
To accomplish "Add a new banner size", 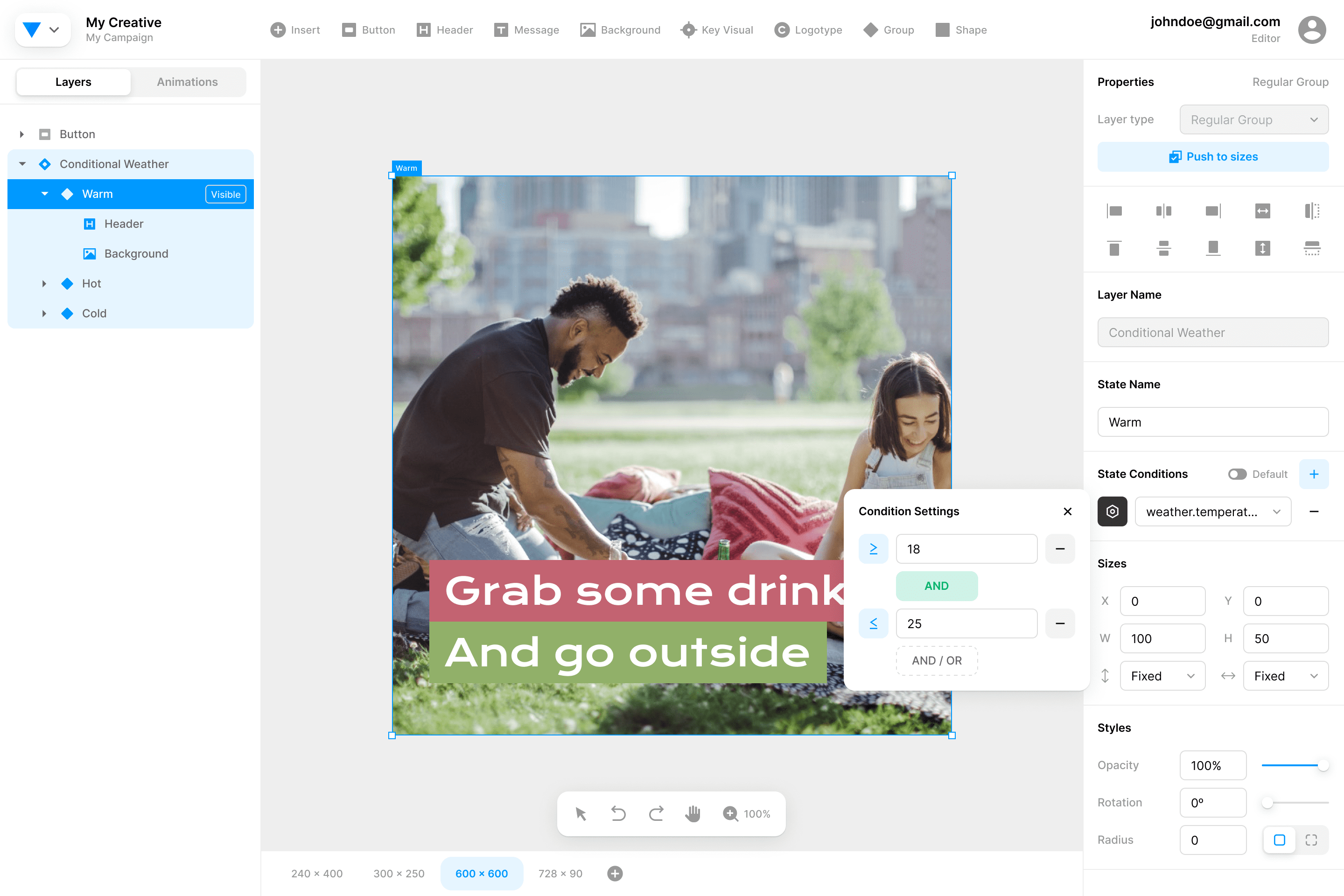I will [x=615, y=873].
